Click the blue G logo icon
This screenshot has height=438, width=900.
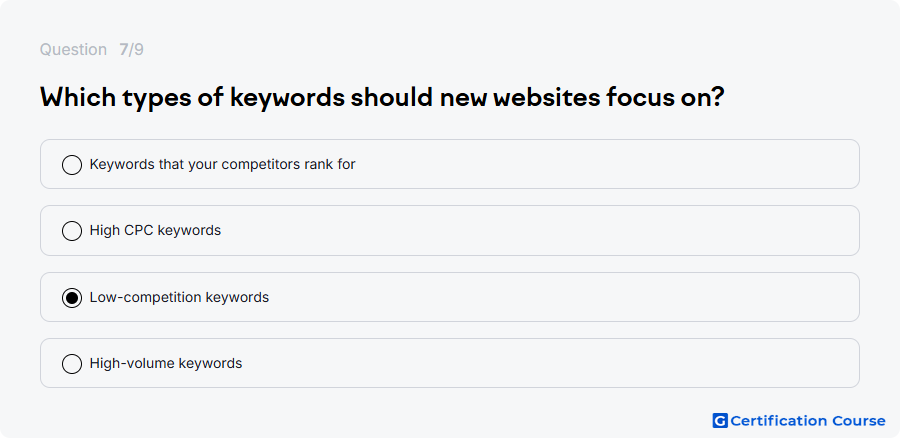click(x=720, y=421)
